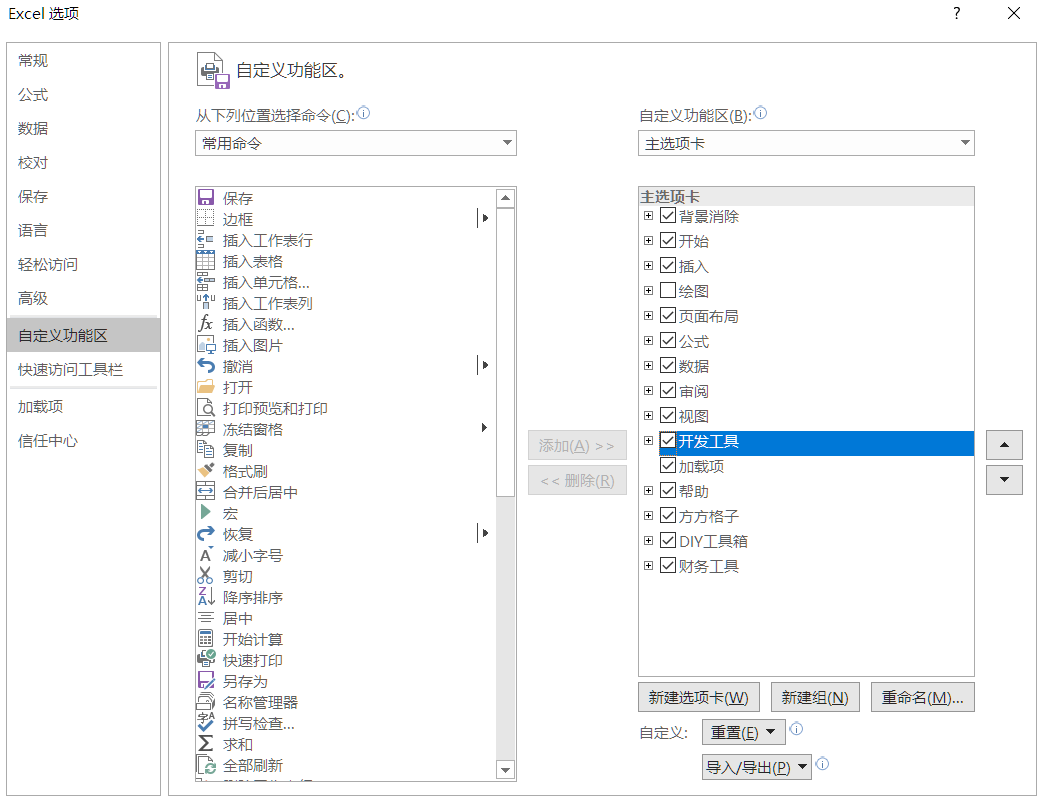Uncheck the 财务工具 checkbox
The image size is (1038, 799).
(668, 566)
